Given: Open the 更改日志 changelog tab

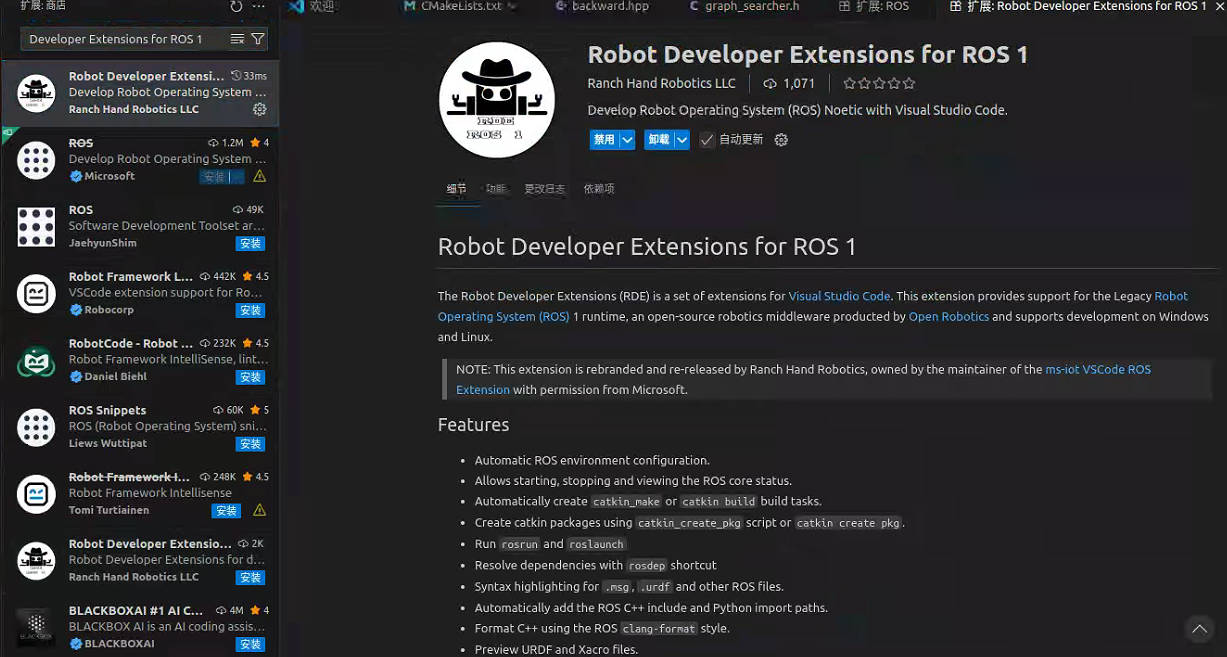Looking at the screenshot, I should point(544,189).
